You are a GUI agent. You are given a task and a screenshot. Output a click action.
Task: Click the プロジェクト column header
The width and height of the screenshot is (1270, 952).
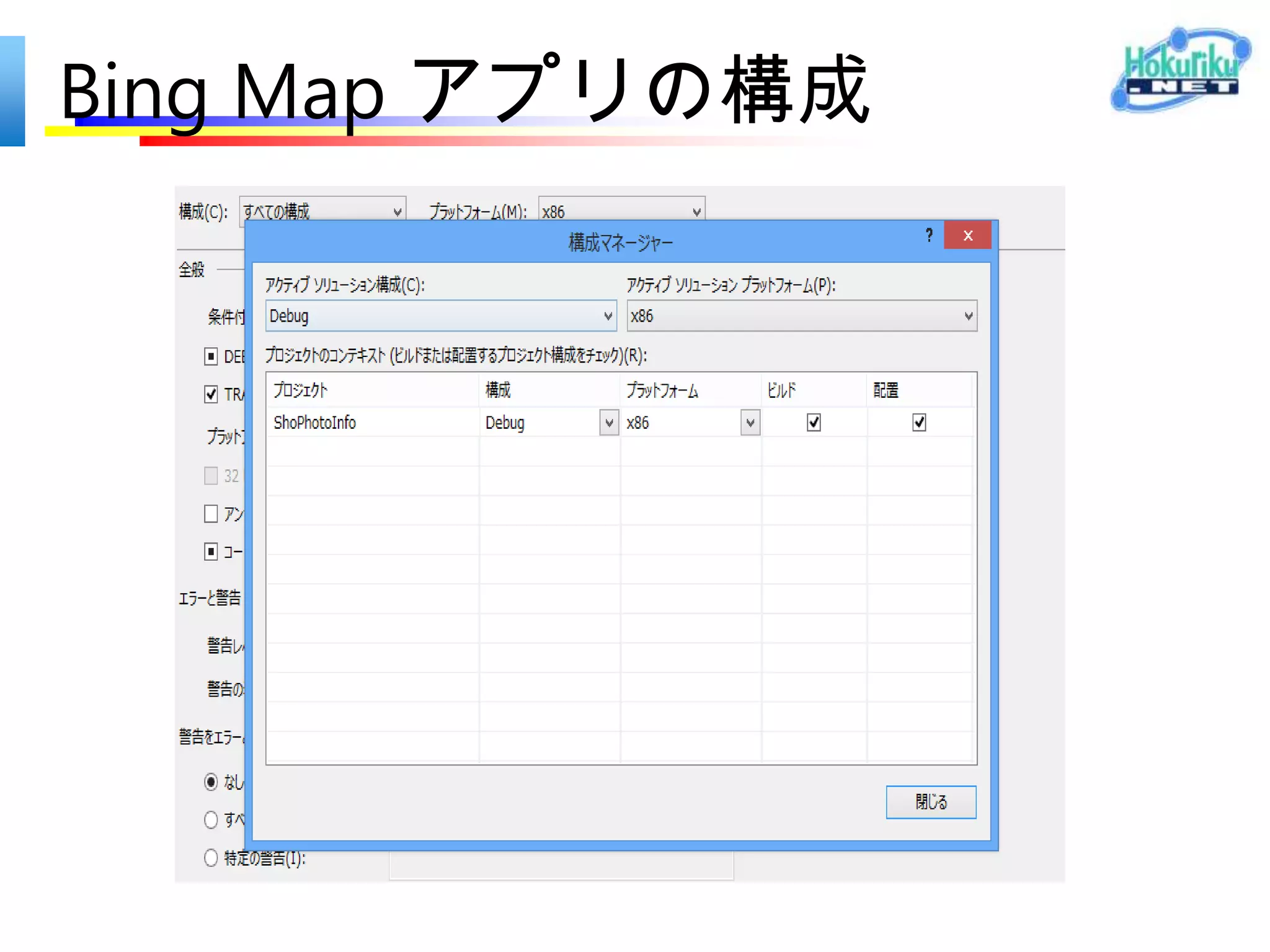point(373,390)
